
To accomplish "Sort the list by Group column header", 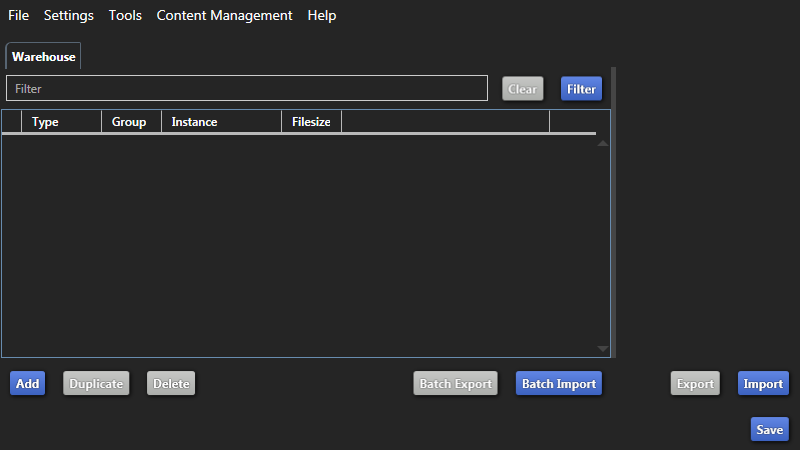I will [x=129, y=122].
